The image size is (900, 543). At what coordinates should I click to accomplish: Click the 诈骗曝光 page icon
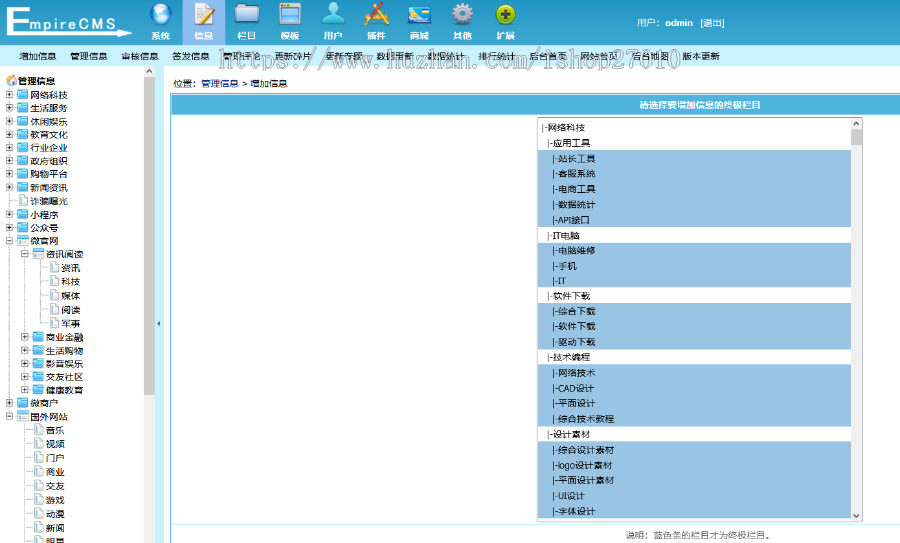(24, 201)
